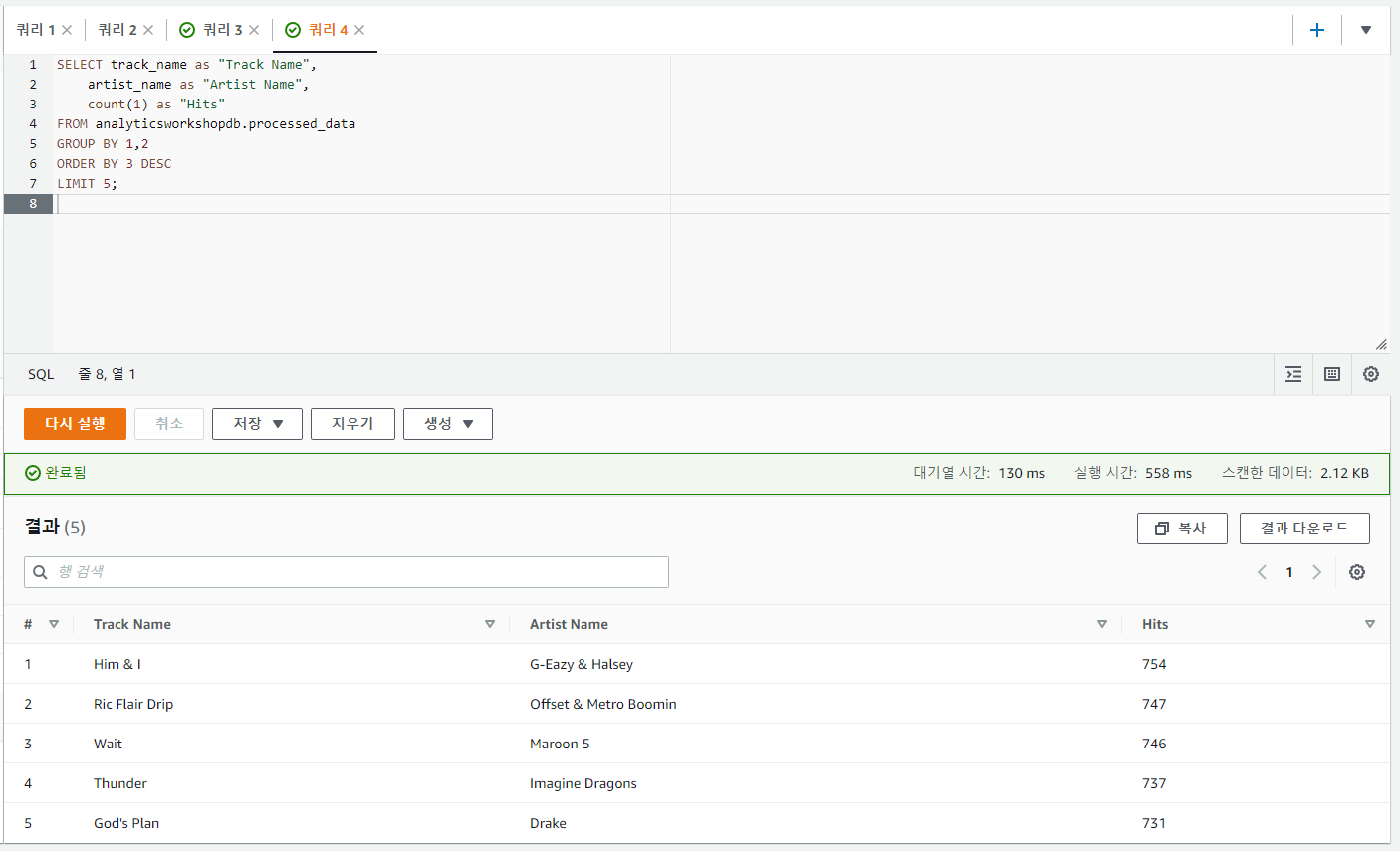The width and height of the screenshot is (1400, 851).
Task: Click the hits value 746
Action: [x=1154, y=744]
